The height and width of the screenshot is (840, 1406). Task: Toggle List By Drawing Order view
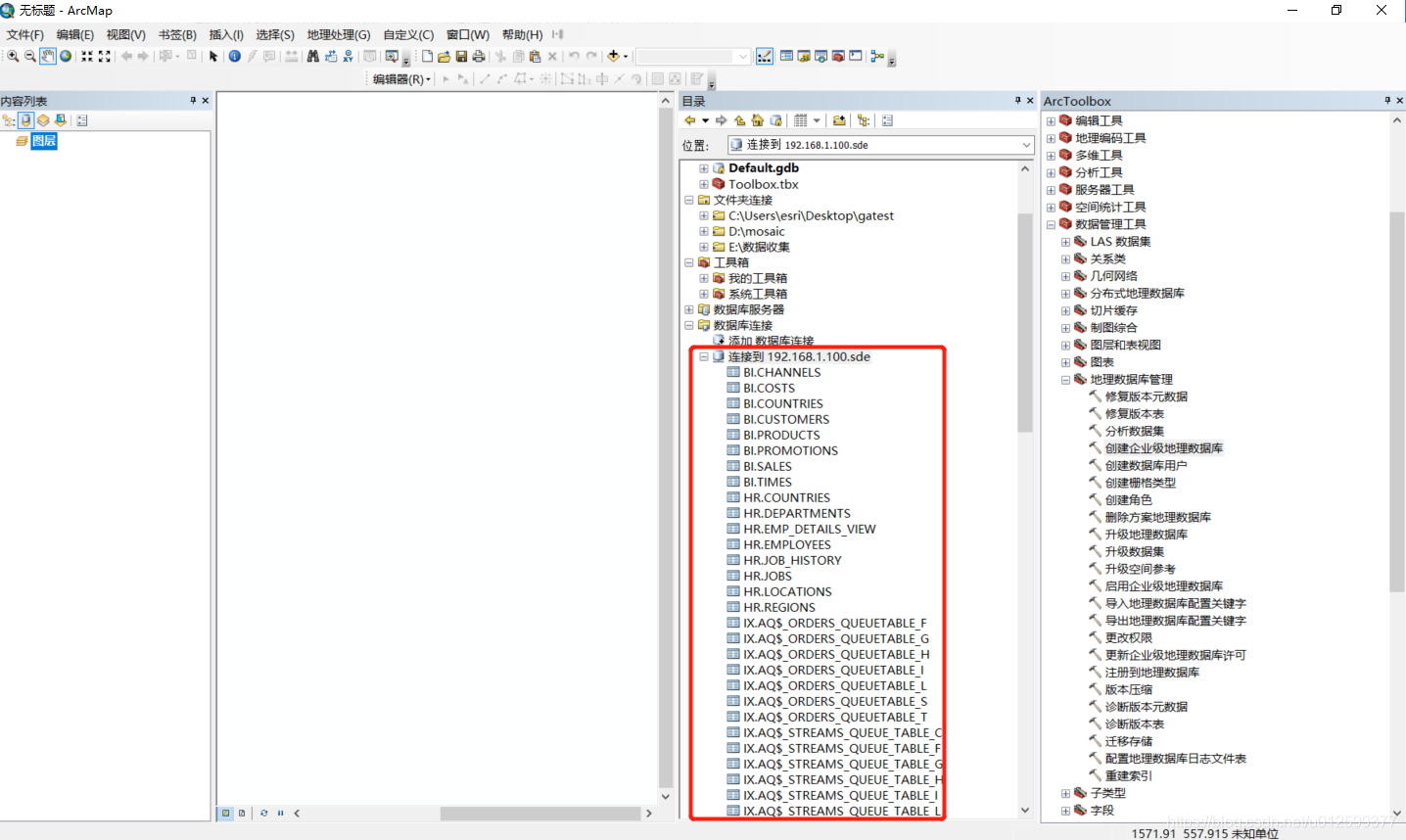point(9,120)
